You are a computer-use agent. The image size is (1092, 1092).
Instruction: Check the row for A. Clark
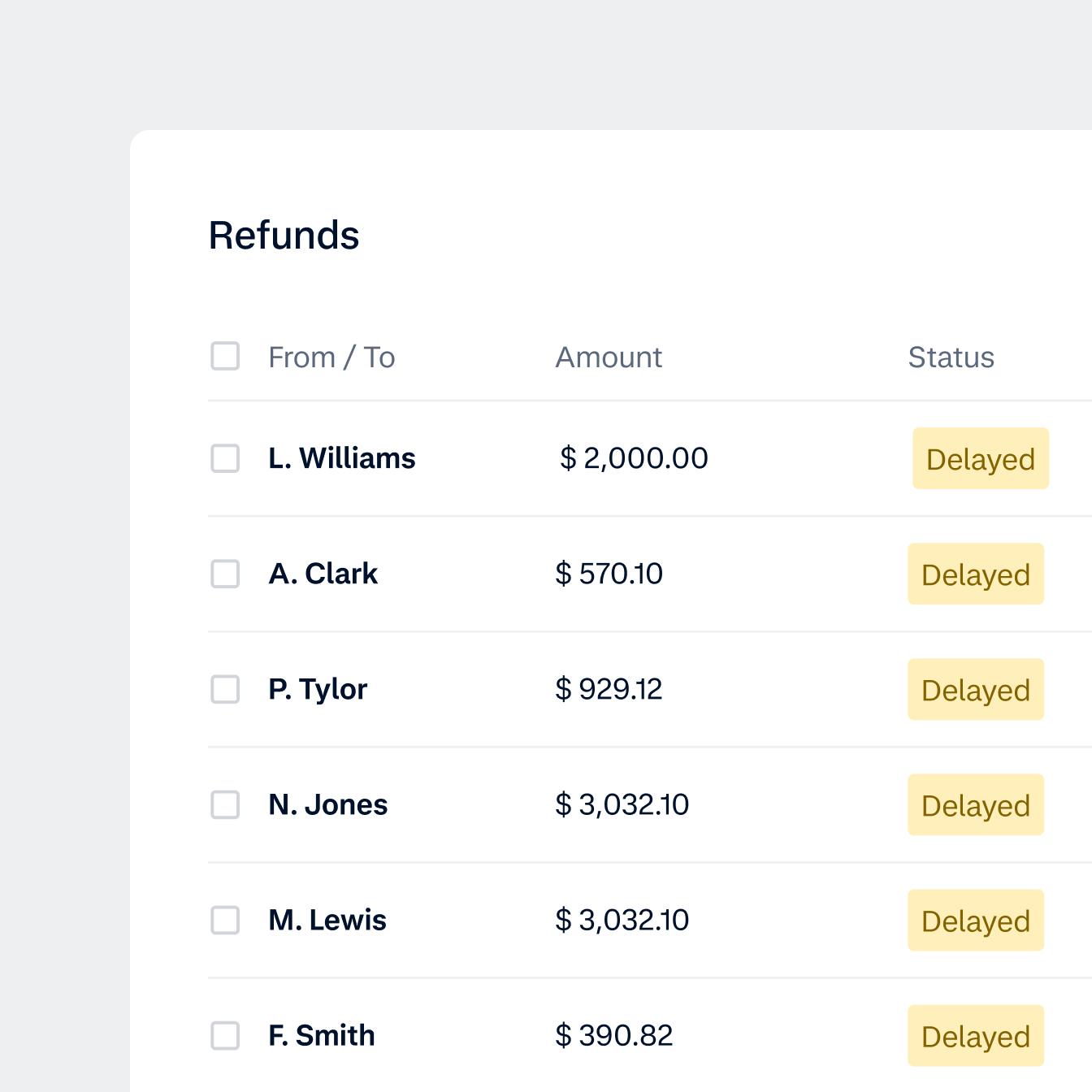pos(224,574)
